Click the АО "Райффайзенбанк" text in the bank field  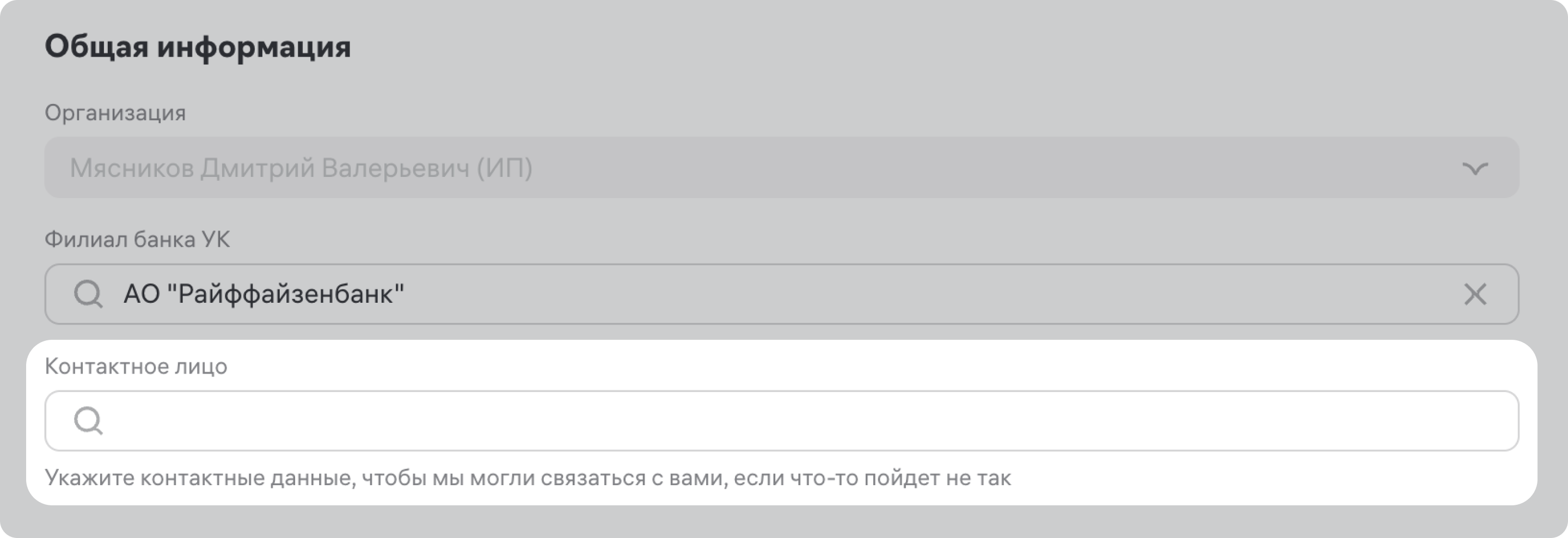pyautogui.click(x=264, y=294)
